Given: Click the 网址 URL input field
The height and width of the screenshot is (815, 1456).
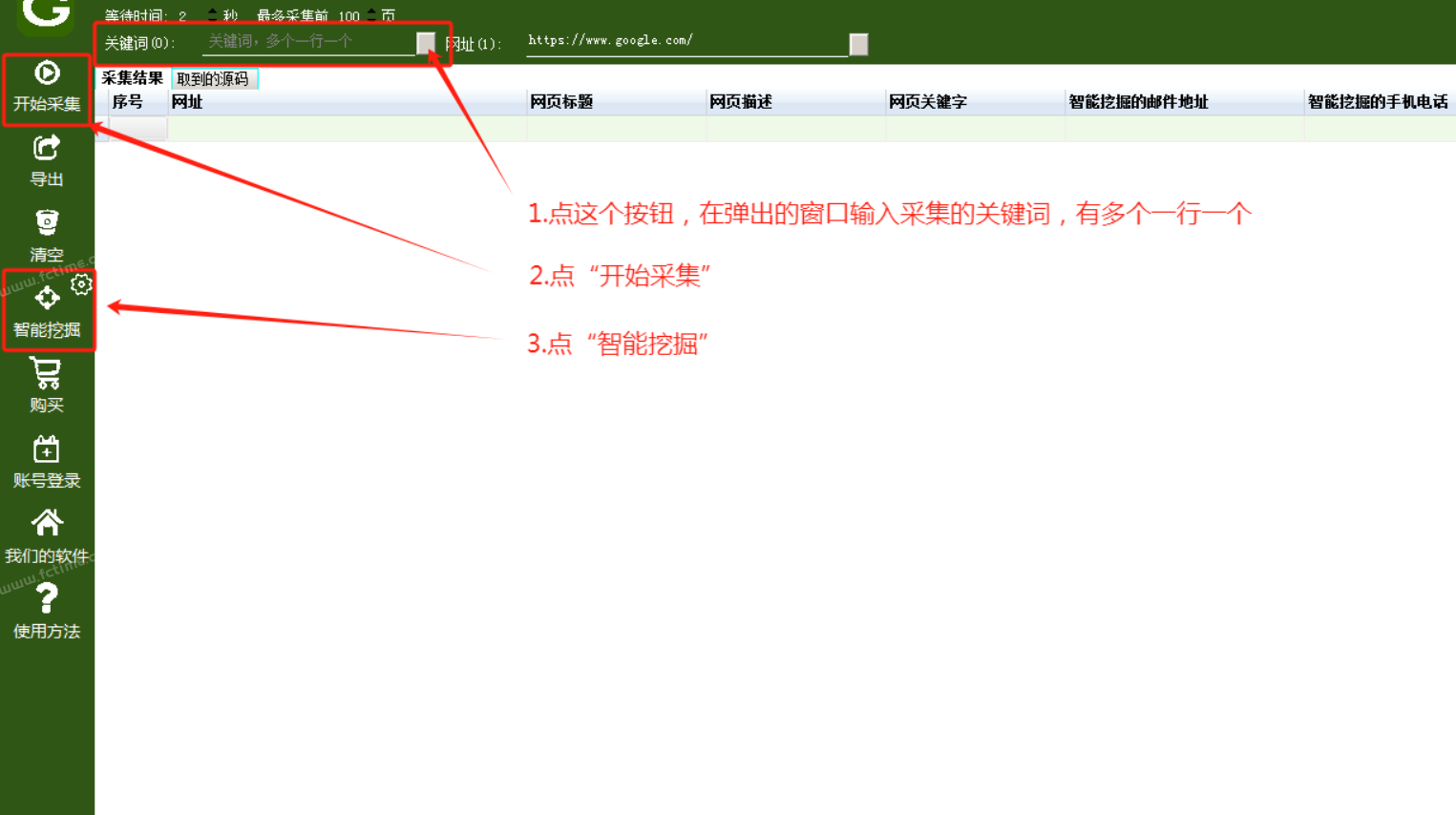Looking at the screenshot, I should click(686, 42).
